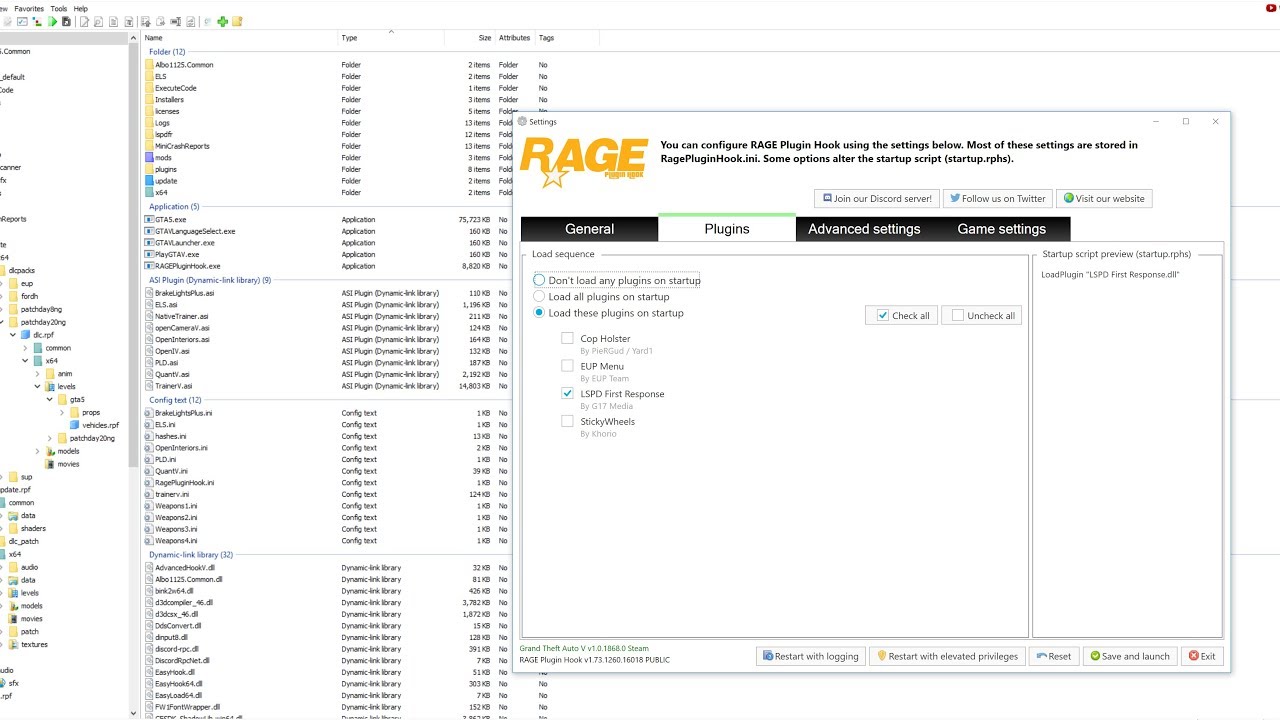Click the lspdfr folder icon
Viewport: 1280px width, 720px height.
pos(149,134)
